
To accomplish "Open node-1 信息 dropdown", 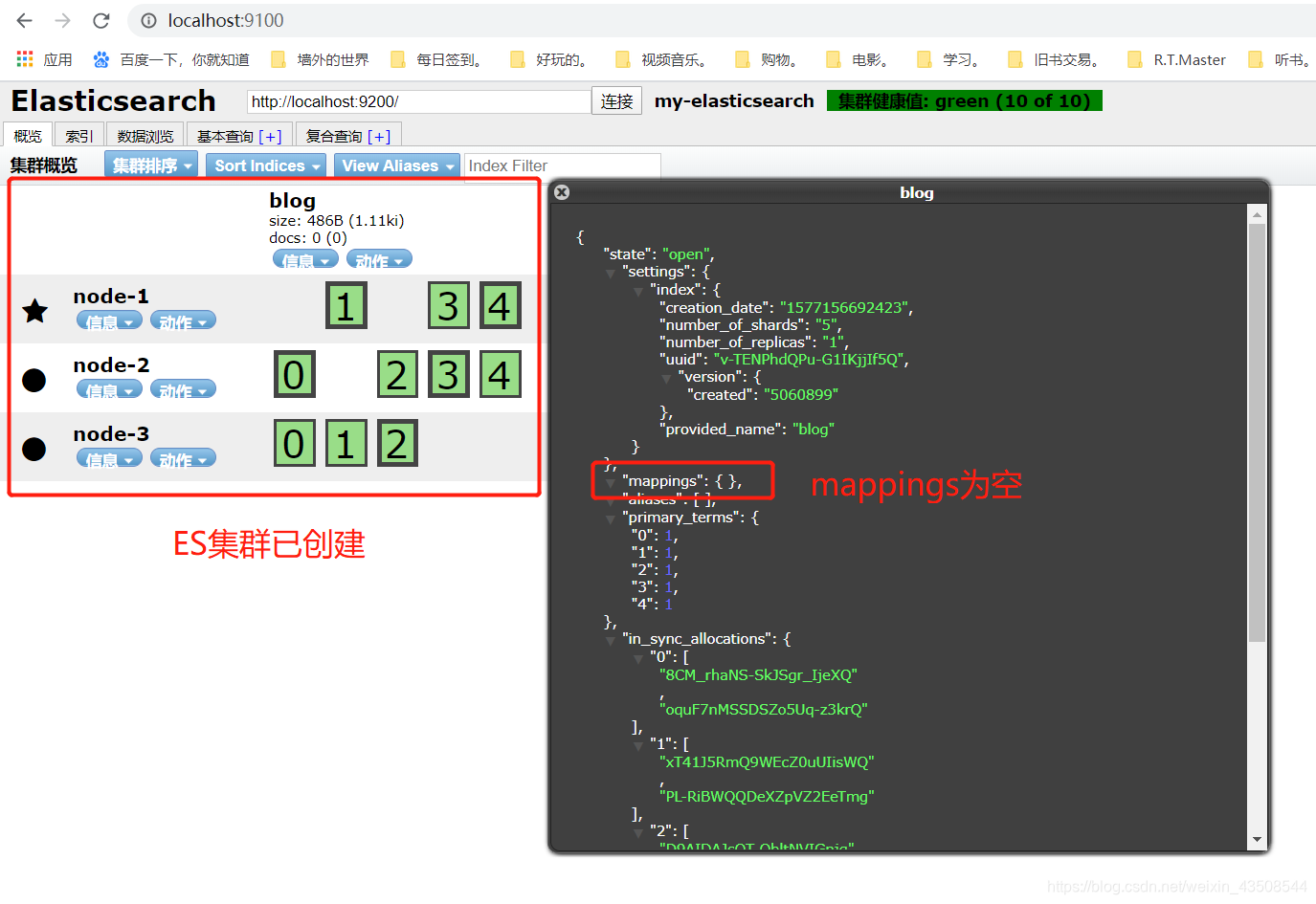I will pos(109,320).
